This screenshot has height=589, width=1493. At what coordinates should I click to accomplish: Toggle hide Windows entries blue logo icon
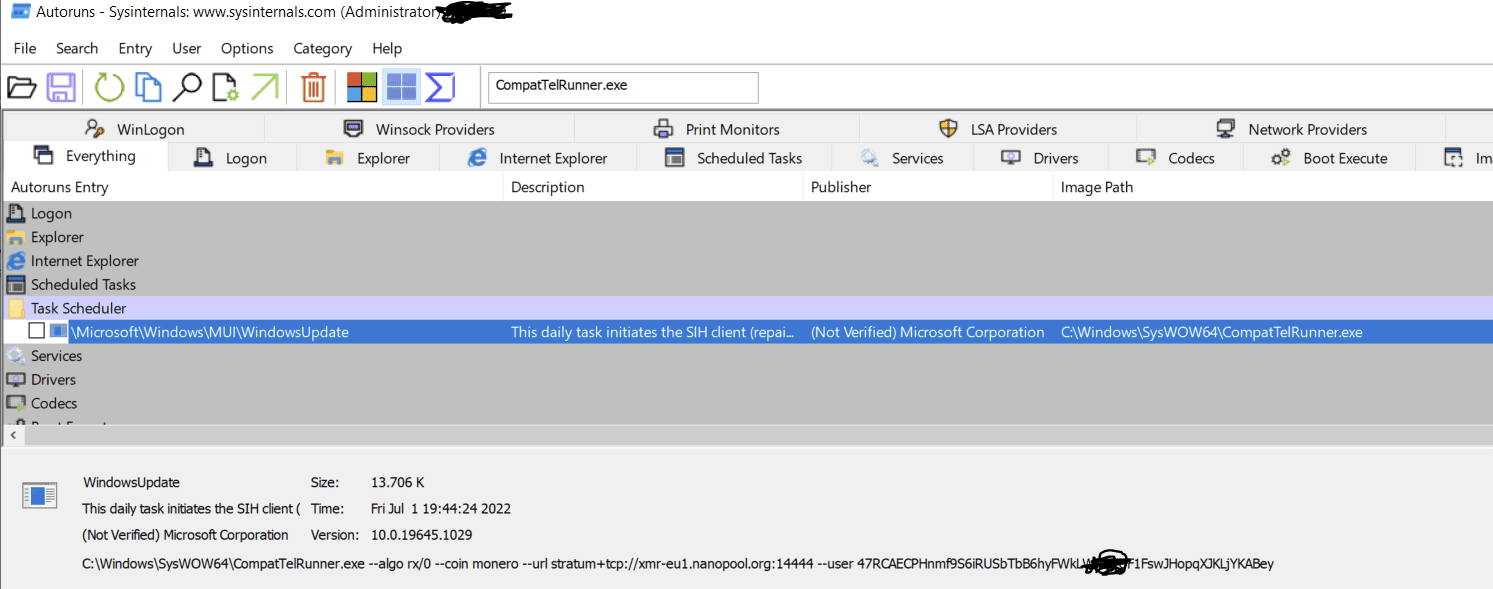pyautogui.click(x=401, y=87)
